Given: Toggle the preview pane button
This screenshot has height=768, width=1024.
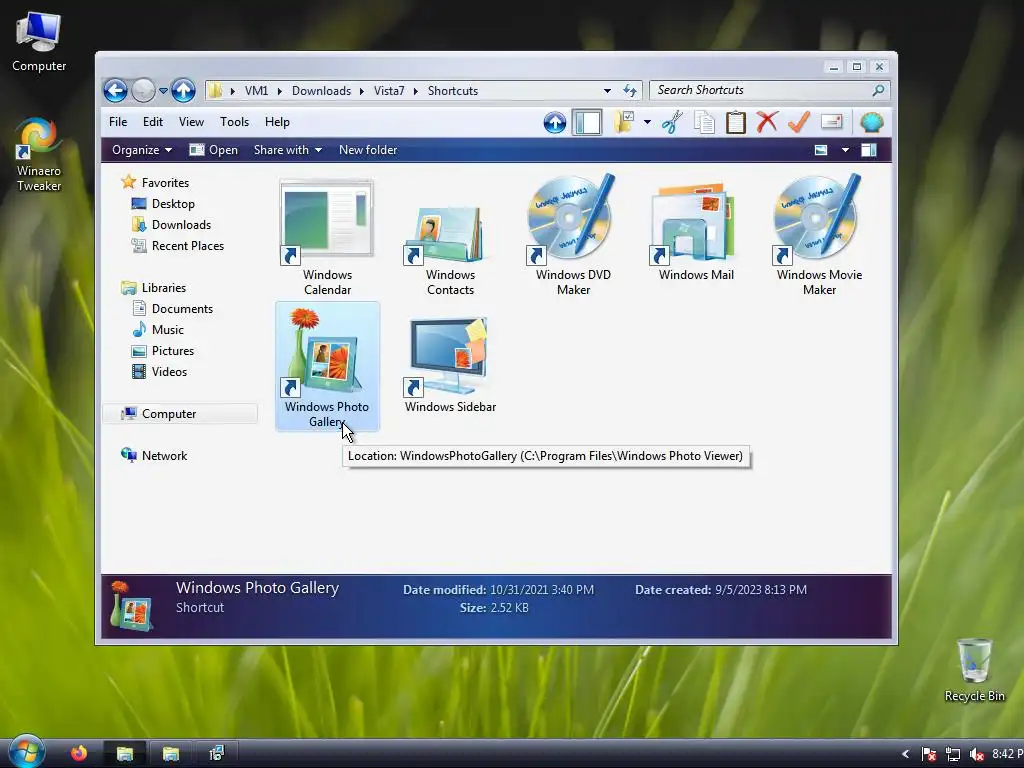Looking at the screenshot, I should click(x=869, y=150).
